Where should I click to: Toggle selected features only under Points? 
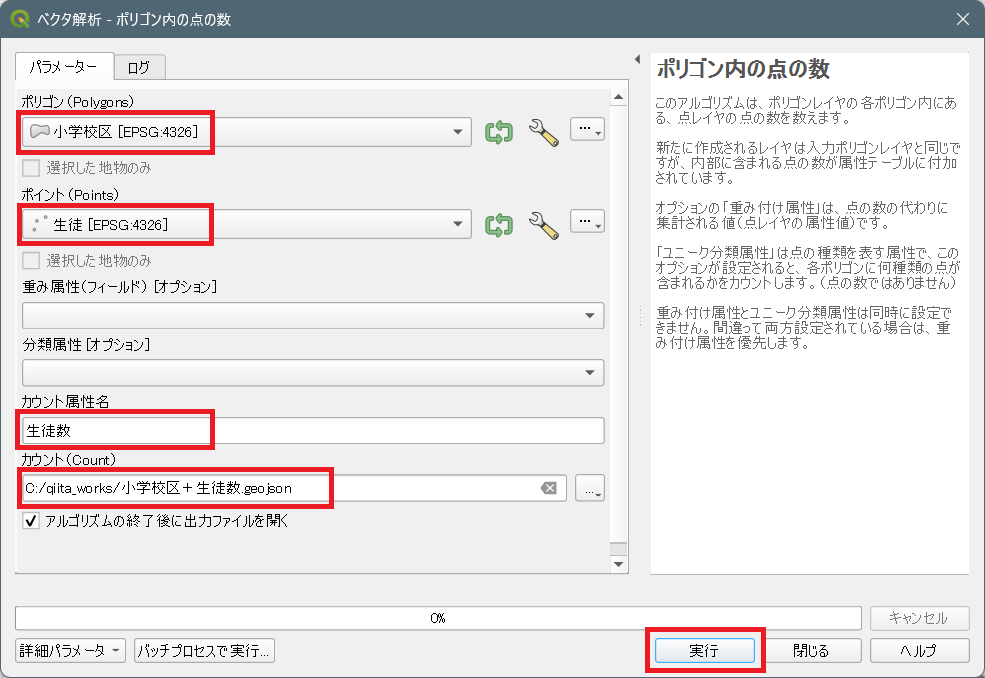(31, 261)
